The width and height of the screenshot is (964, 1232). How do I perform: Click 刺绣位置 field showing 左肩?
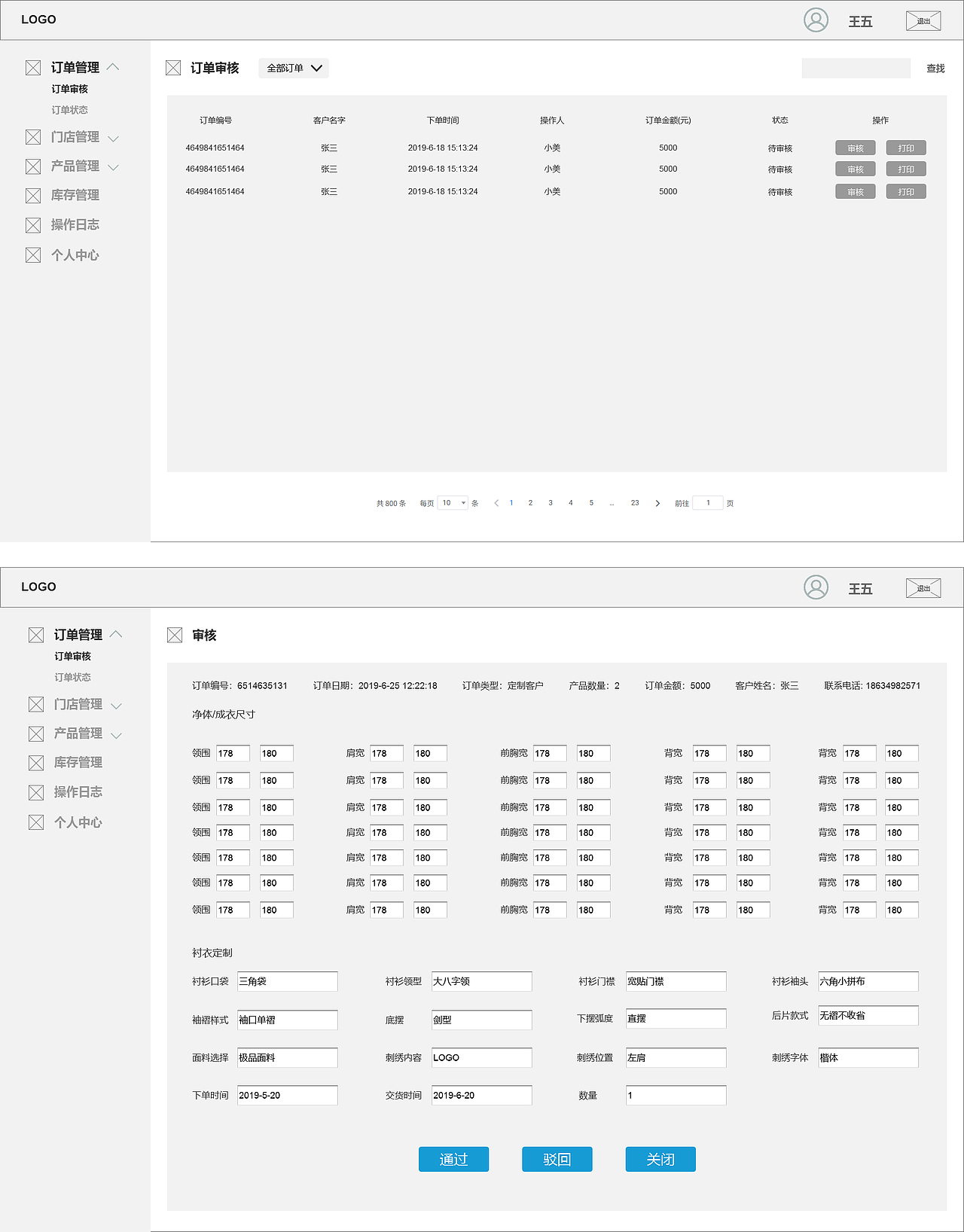point(676,1057)
